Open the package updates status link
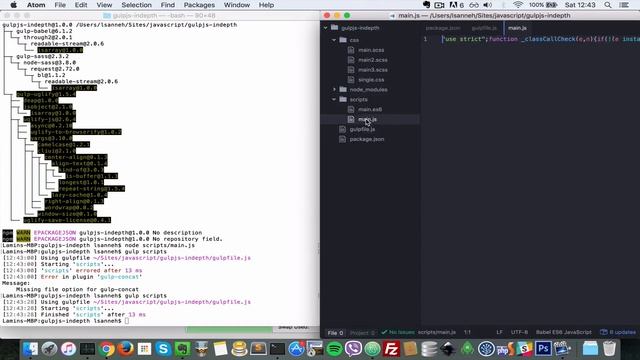This screenshot has height=360, width=640. 618,332
